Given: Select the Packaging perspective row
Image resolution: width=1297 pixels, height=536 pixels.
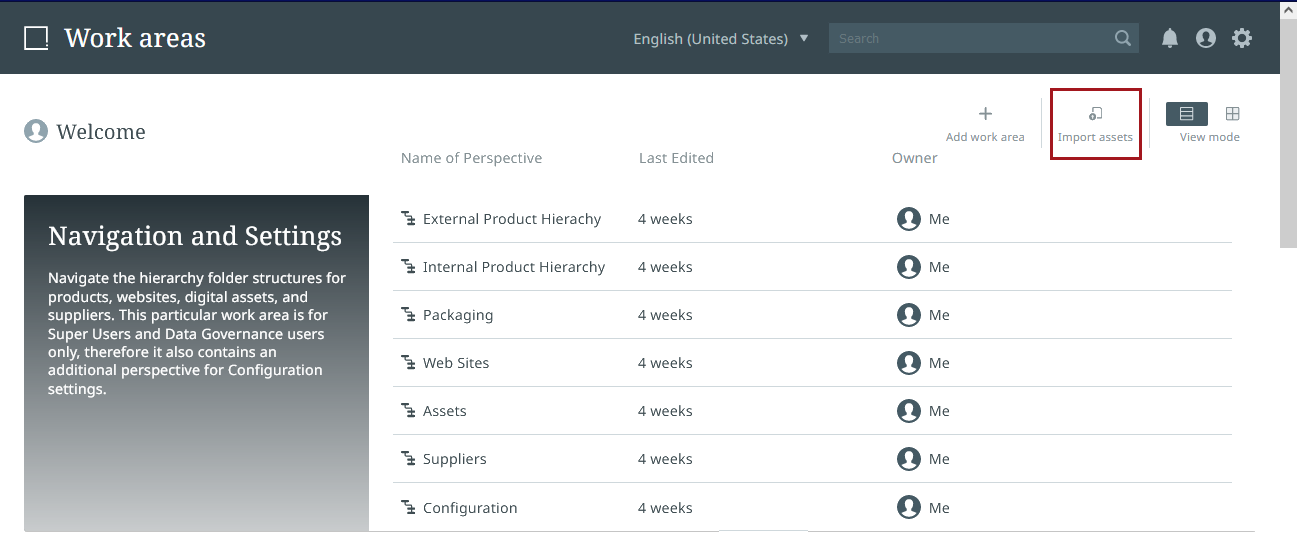Looking at the screenshot, I should pyautogui.click(x=457, y=315).
